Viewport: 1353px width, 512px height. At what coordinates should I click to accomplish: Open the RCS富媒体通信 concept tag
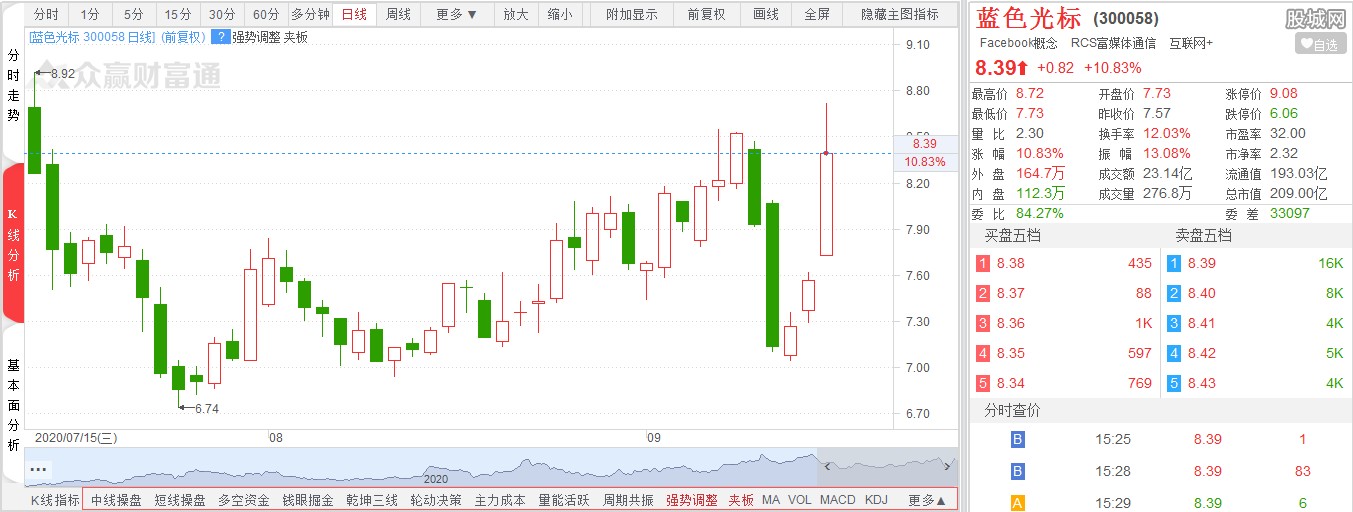(x=1113, y=43)
